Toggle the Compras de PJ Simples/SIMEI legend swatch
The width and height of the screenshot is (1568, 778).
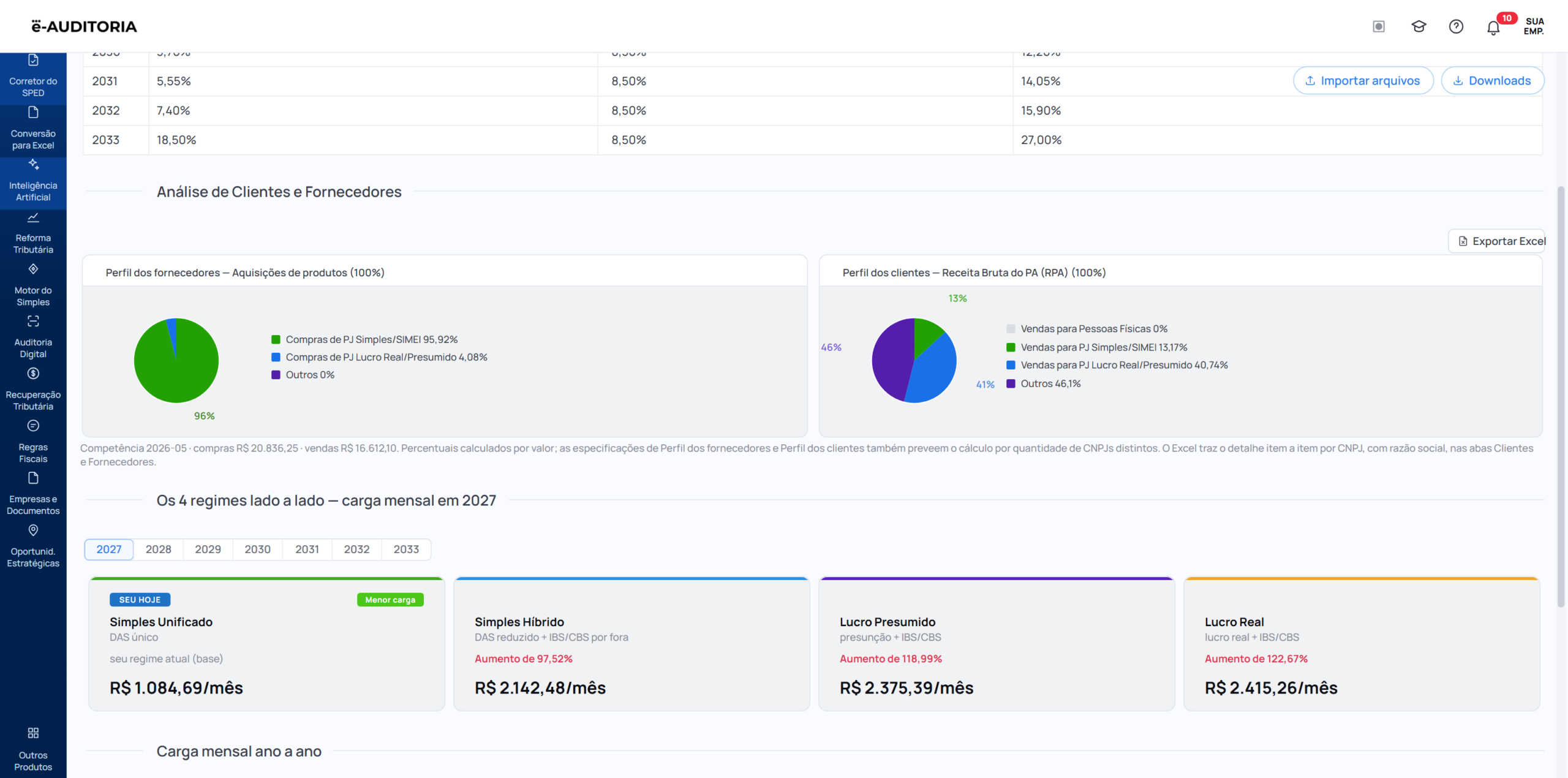click(276, 340)
